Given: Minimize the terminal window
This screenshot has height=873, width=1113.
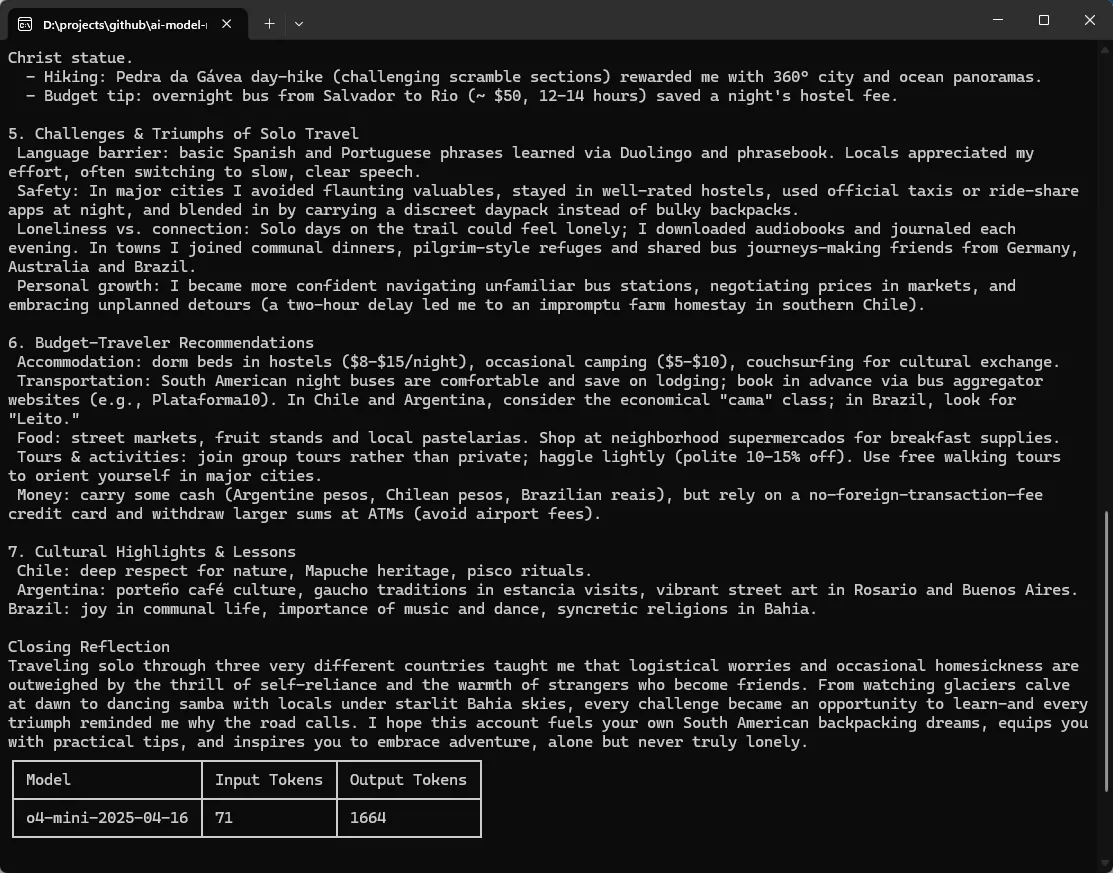Looking at the screenshot, I should click(x=996, y=20).
